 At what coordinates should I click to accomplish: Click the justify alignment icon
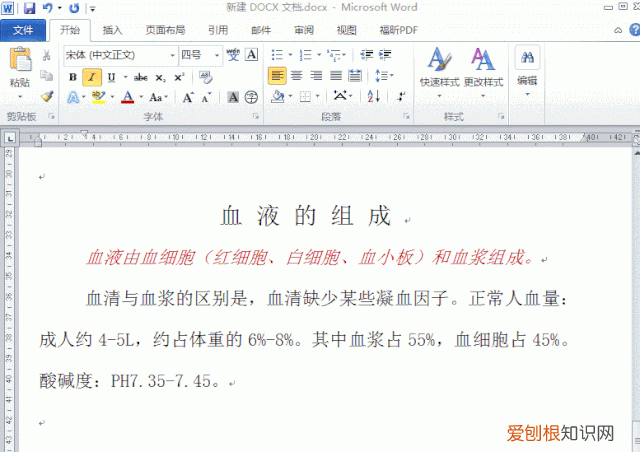coord(336,76)
